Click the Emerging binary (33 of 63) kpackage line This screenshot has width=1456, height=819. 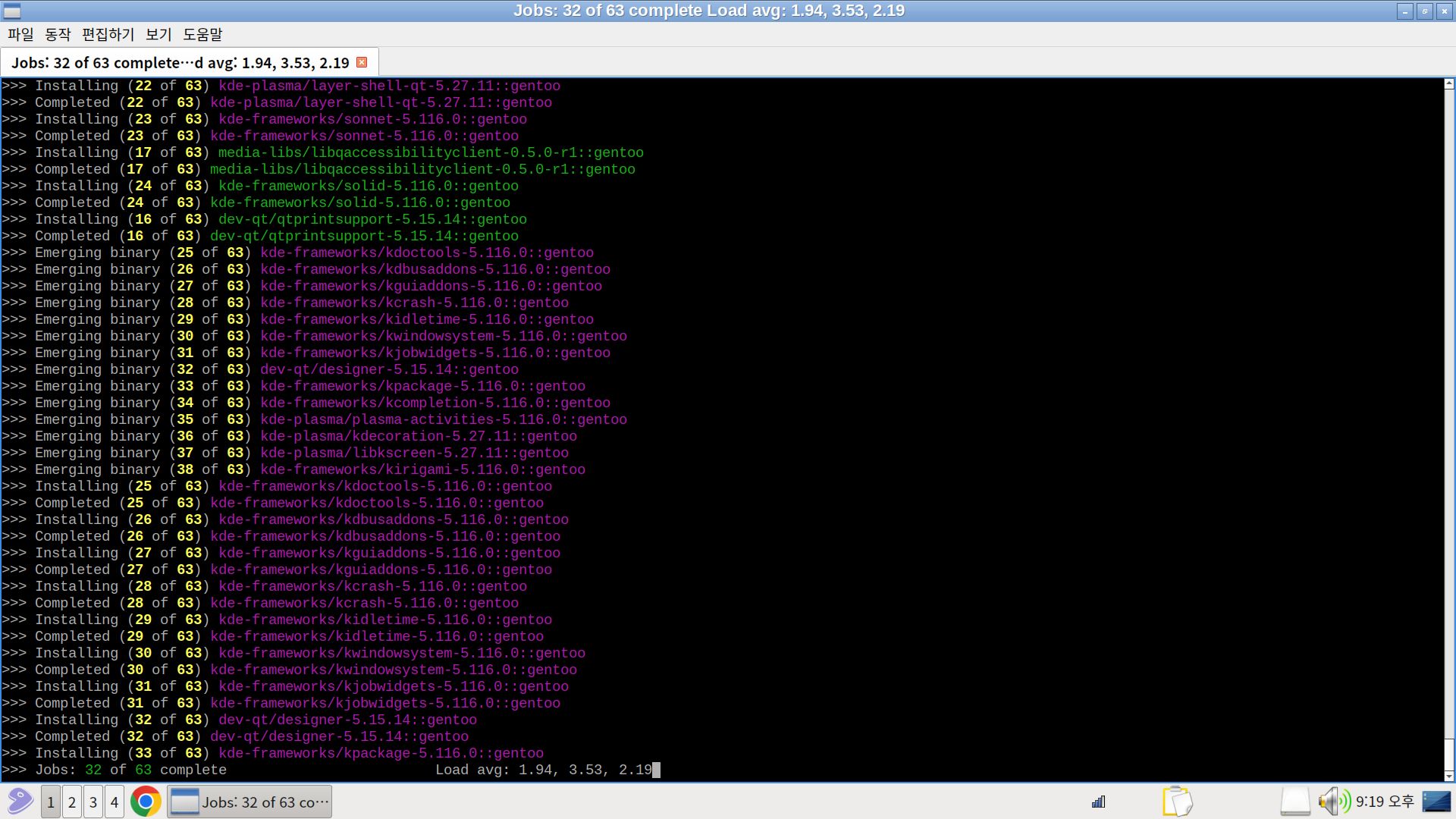click(x=293, y=386)
